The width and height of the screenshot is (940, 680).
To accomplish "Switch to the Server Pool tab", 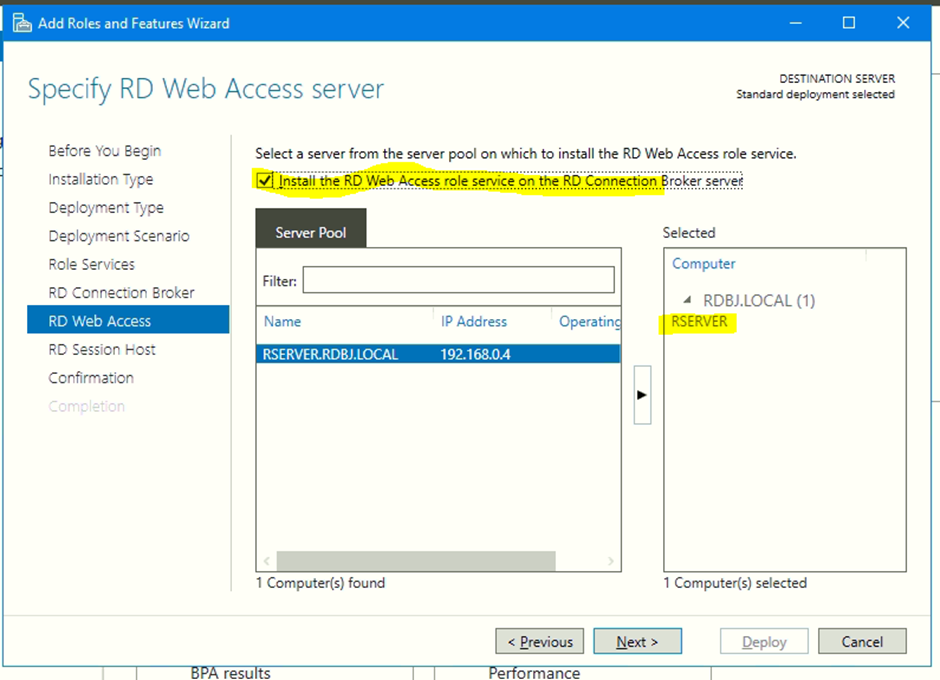I will click(x=310, y=230).
